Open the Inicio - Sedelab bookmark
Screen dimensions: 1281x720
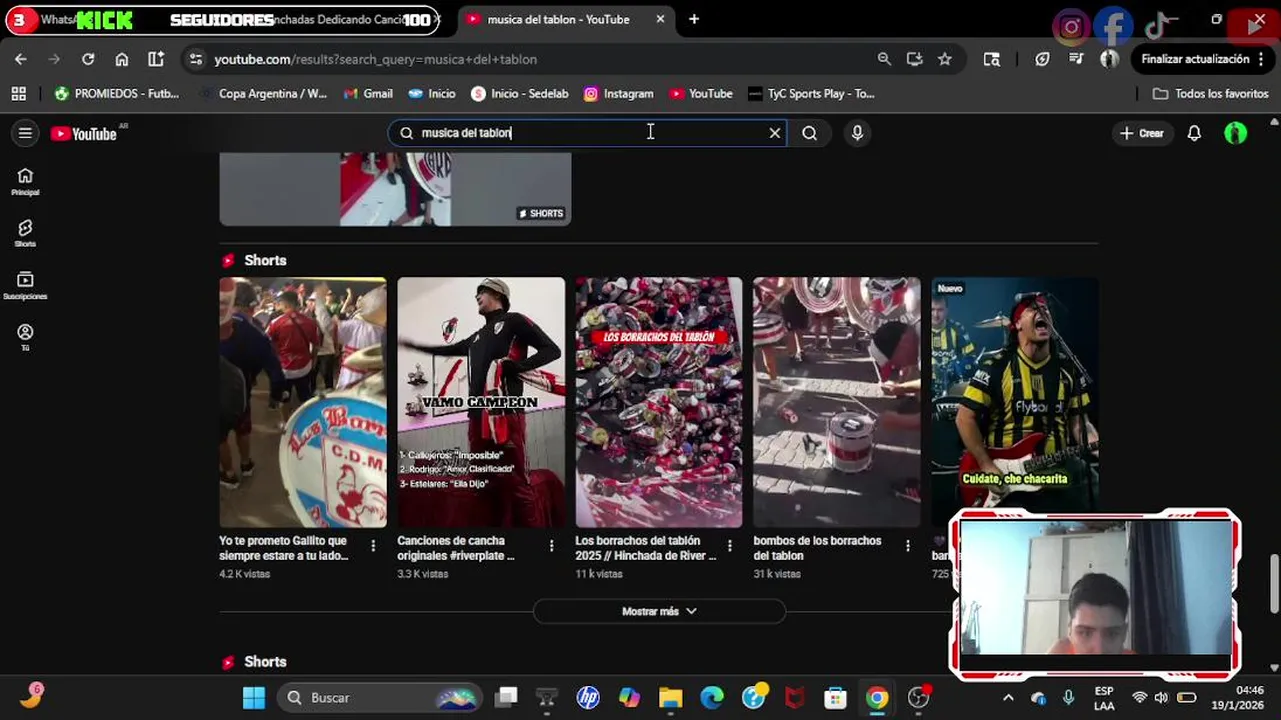[x=520, y=93]
